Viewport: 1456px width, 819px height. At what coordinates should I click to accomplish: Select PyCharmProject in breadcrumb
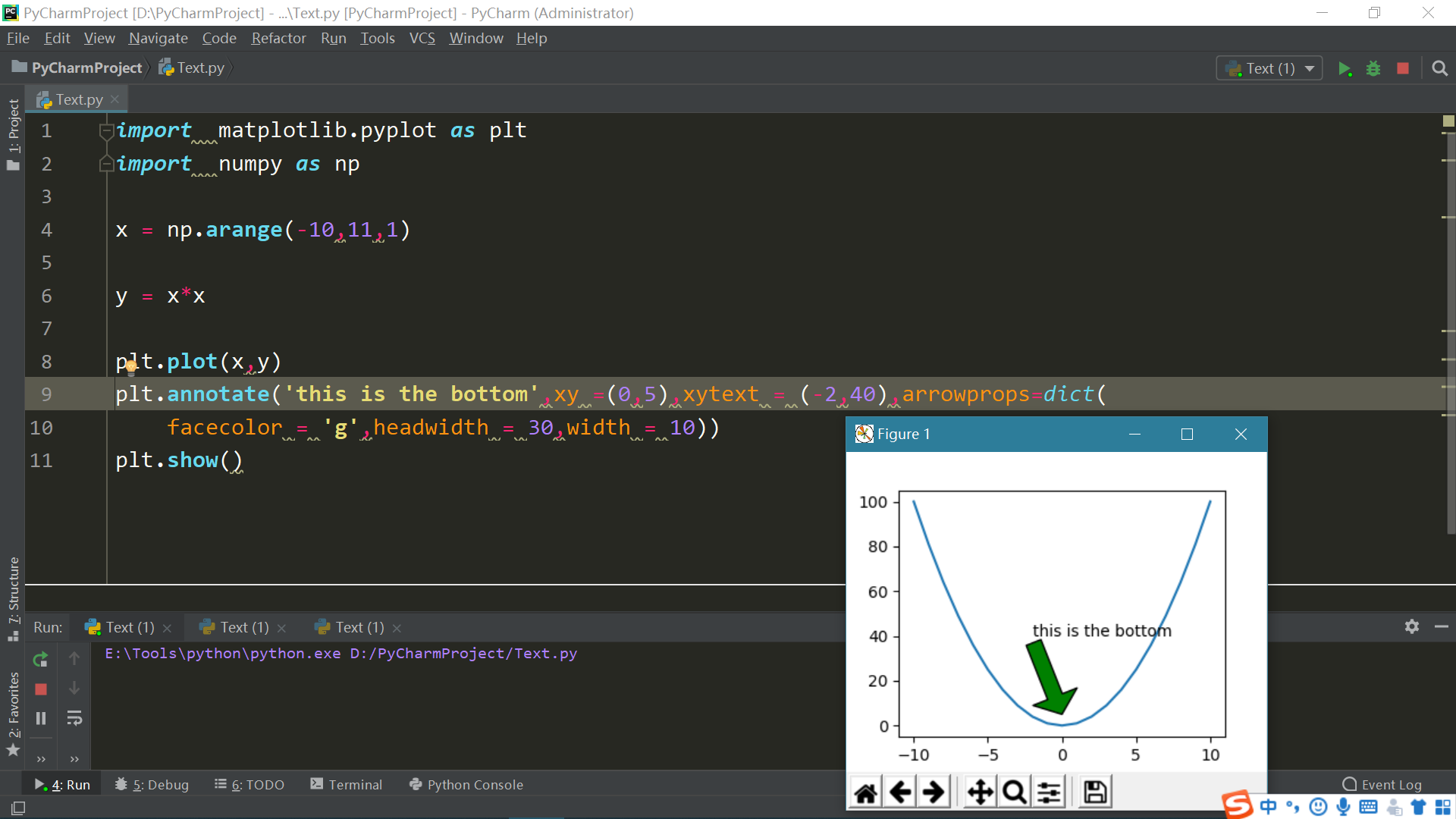[77, 67]
